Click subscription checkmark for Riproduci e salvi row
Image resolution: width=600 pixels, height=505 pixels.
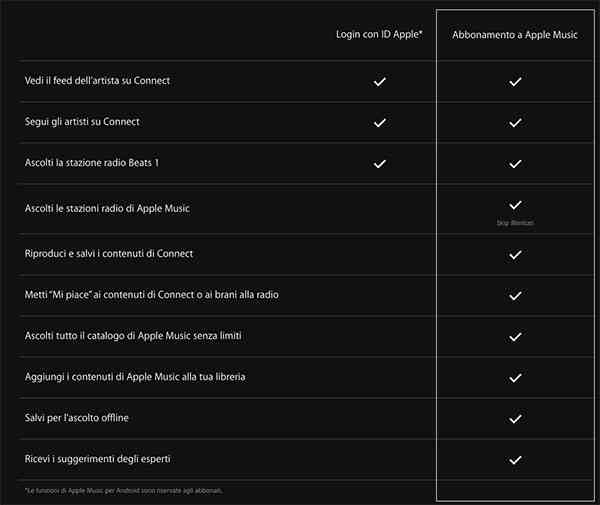tap(516, 255)
